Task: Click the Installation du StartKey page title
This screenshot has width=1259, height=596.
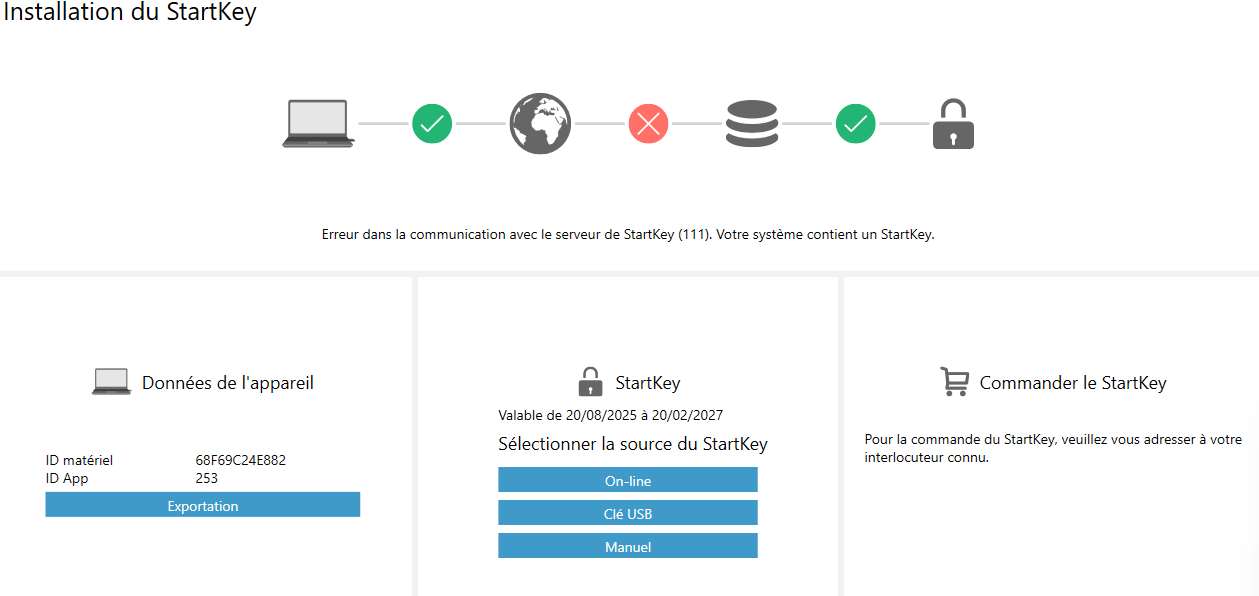Action: (x=130, y=14)
